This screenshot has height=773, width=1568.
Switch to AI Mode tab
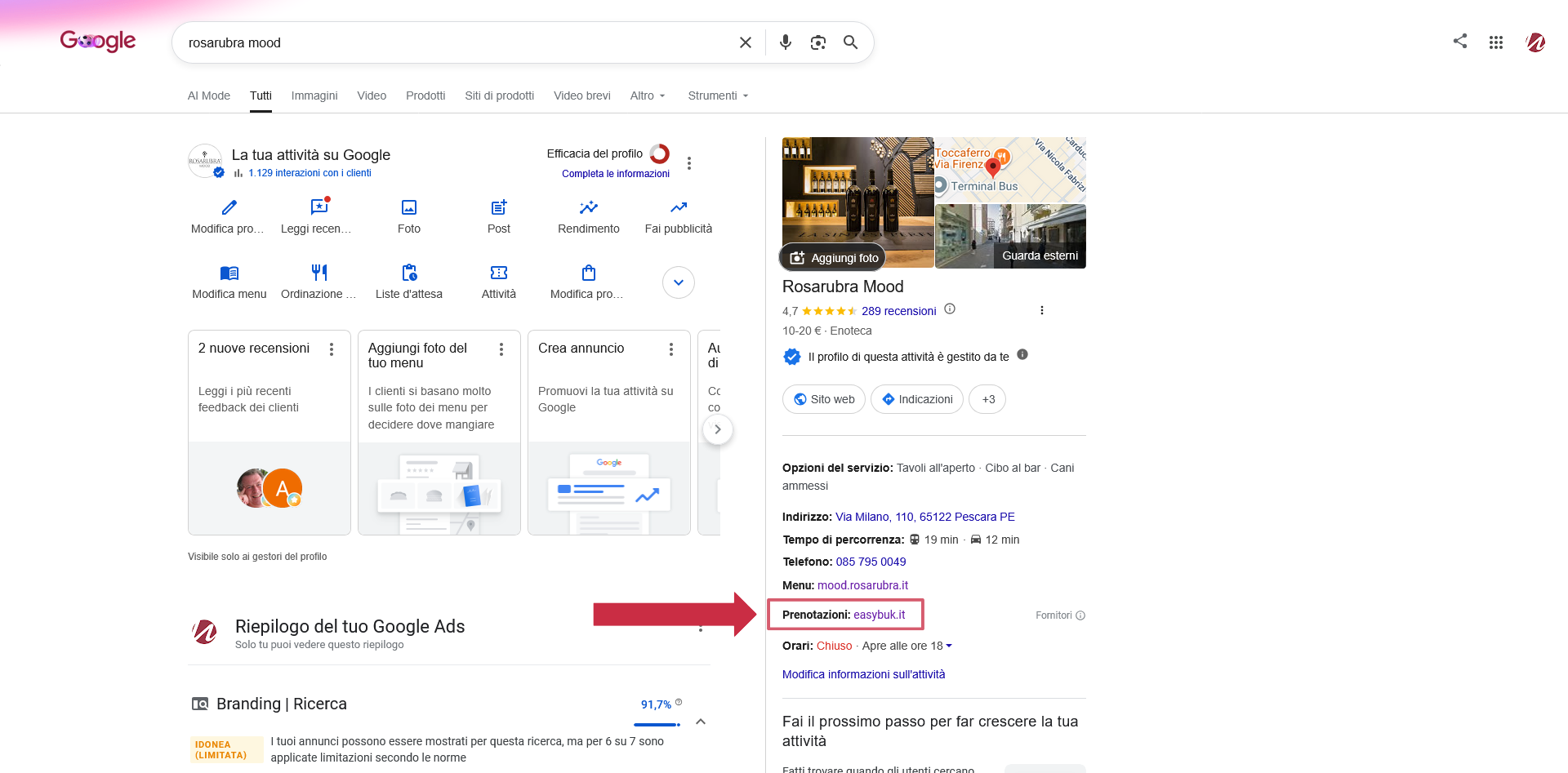(209, 96)
